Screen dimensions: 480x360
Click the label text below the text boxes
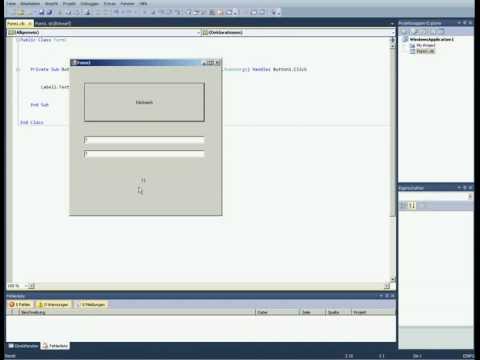pyautogui.click(x=143, y=180)
